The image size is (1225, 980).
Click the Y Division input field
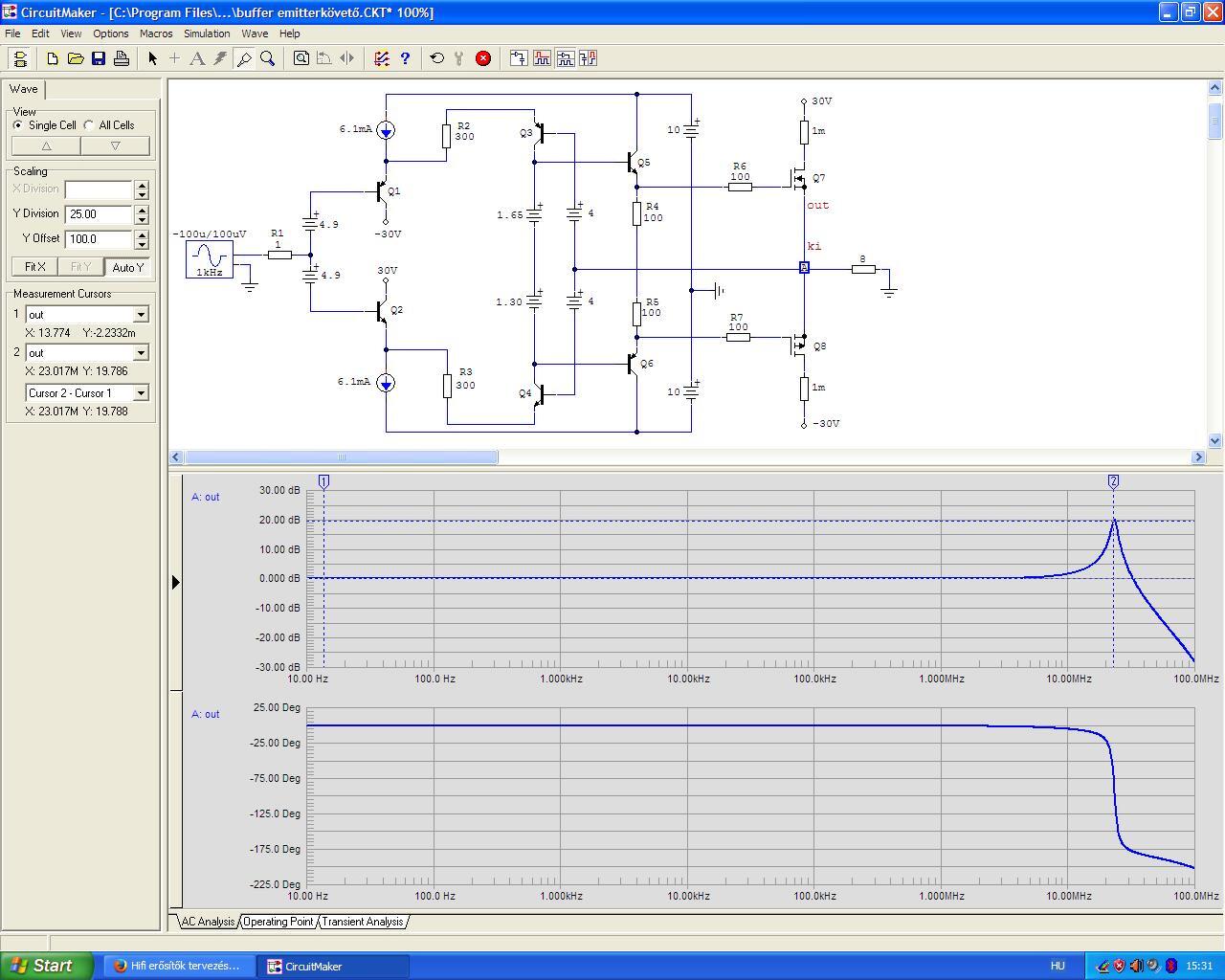click(99, 214)
